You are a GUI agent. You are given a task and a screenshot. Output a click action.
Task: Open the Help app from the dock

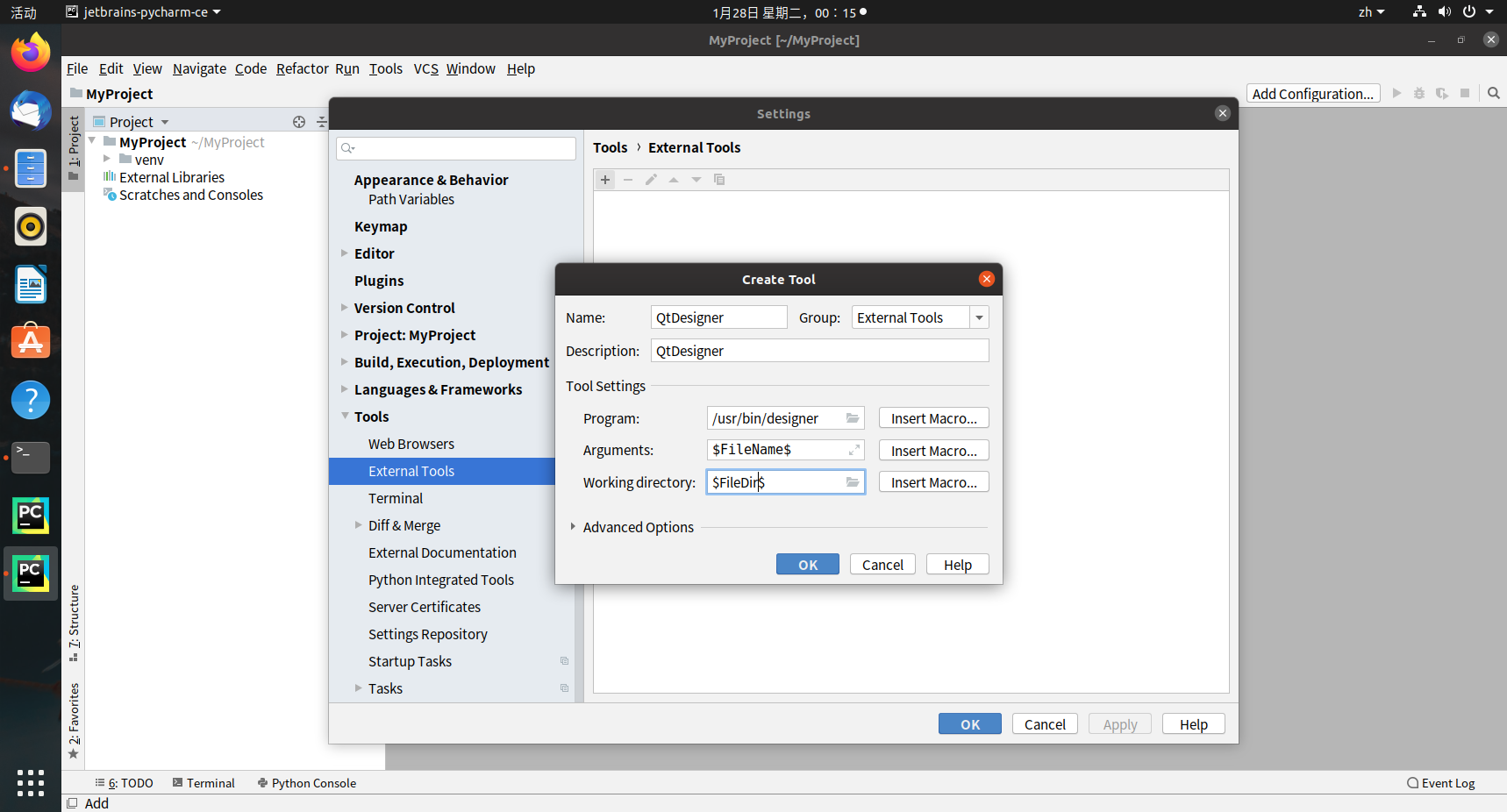[31, 400]
